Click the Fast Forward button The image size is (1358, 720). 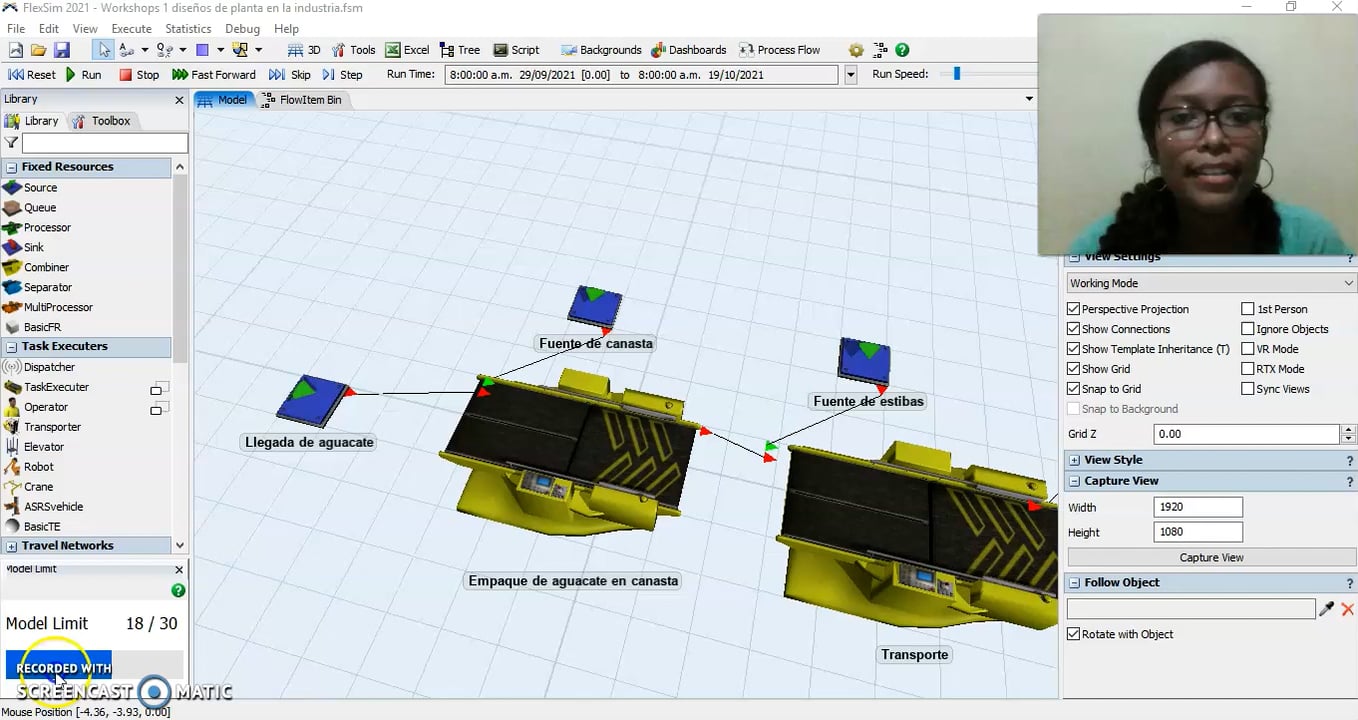(x=214, y=75)
